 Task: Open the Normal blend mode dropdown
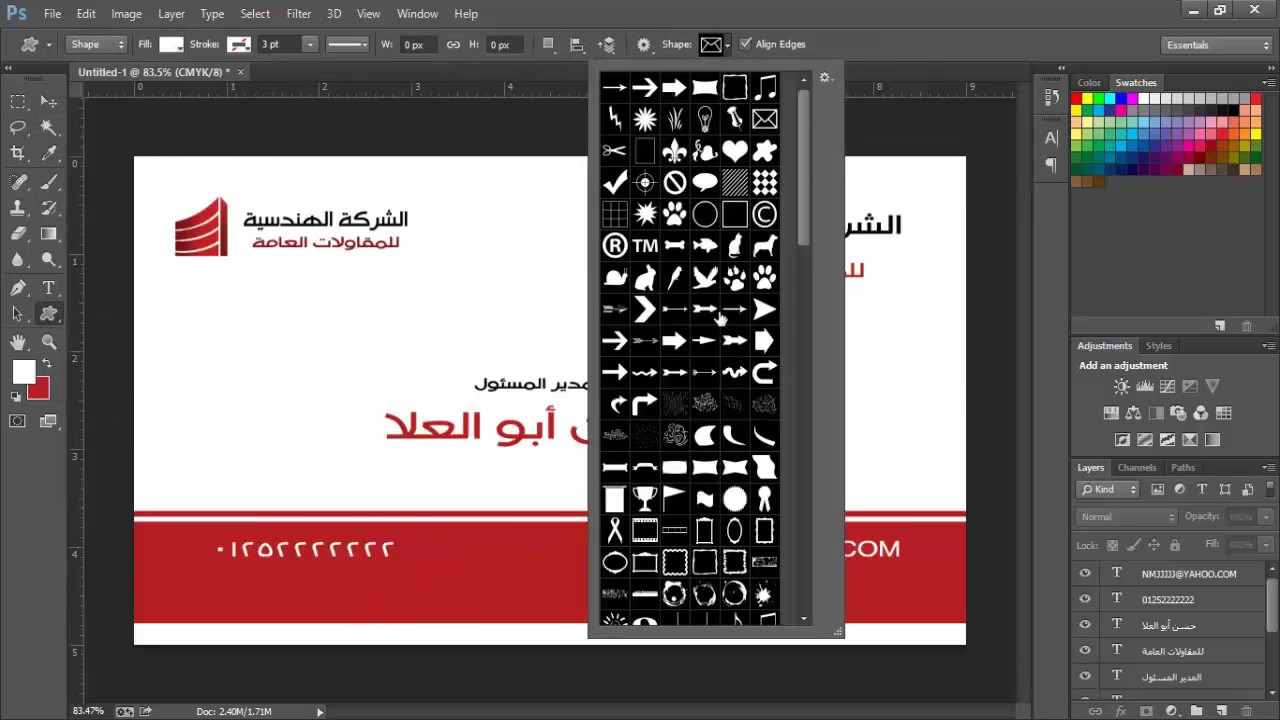point(1127,517)
